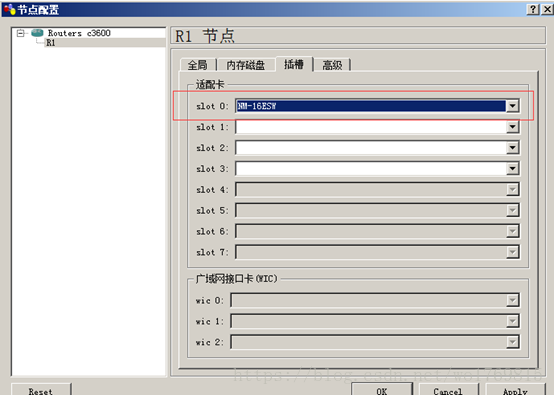
Task: Click the slot 2 combo box field
Action: click(371, 148)
